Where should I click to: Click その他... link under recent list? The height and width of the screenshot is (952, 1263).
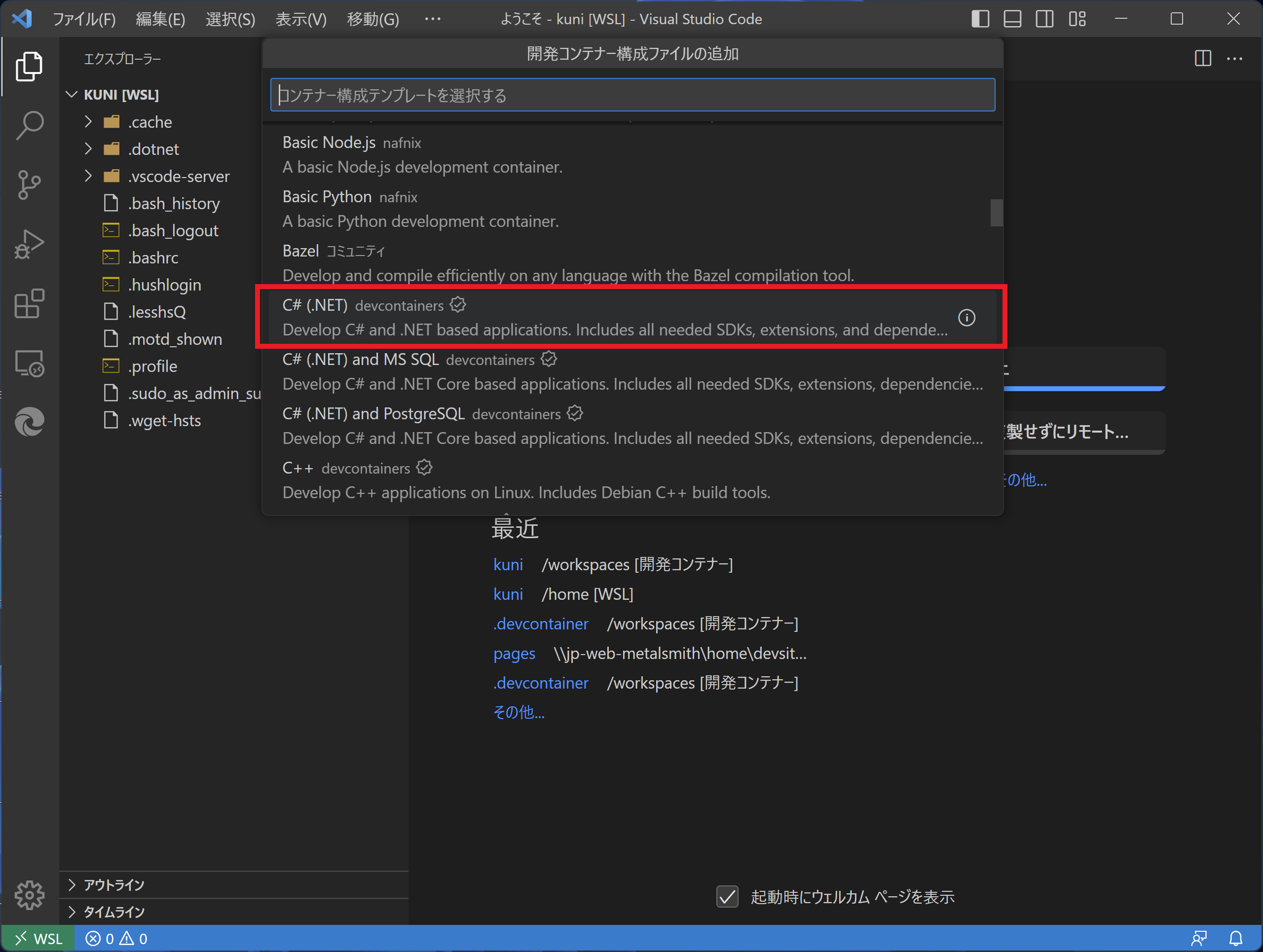tap(519, 712)
